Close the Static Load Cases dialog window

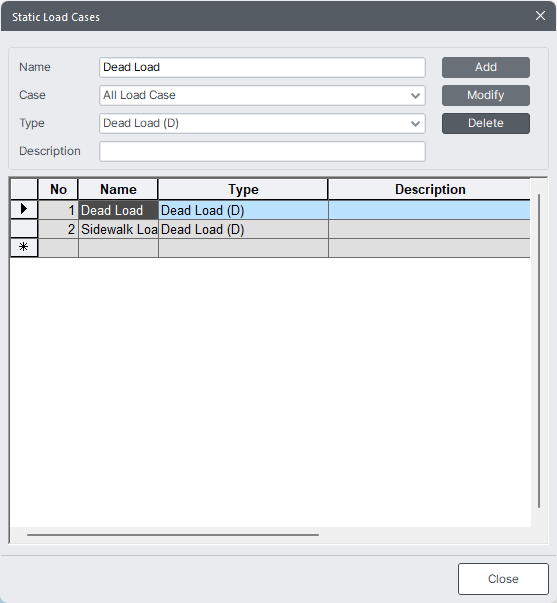point(540,16)
